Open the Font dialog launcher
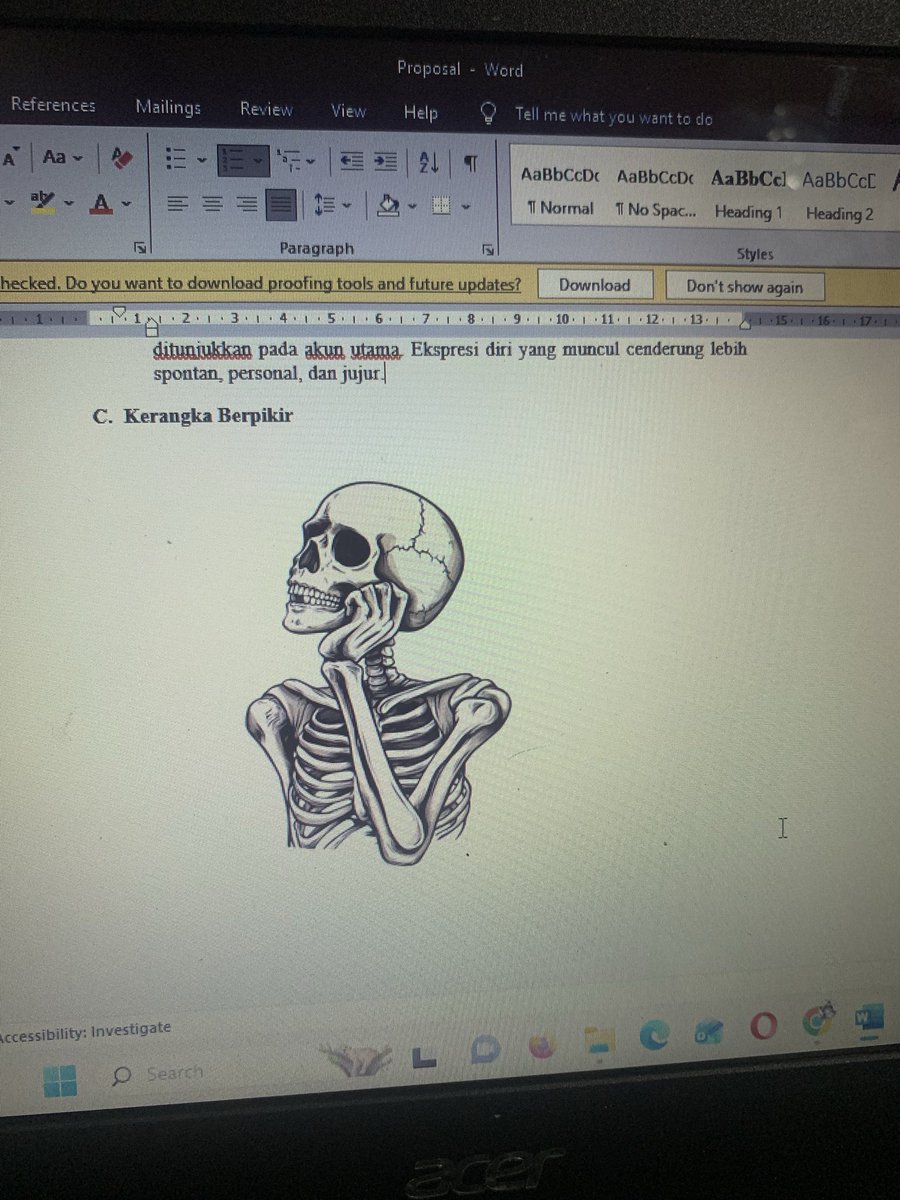This screenshot has width=900, height=1200. [140, 246]
